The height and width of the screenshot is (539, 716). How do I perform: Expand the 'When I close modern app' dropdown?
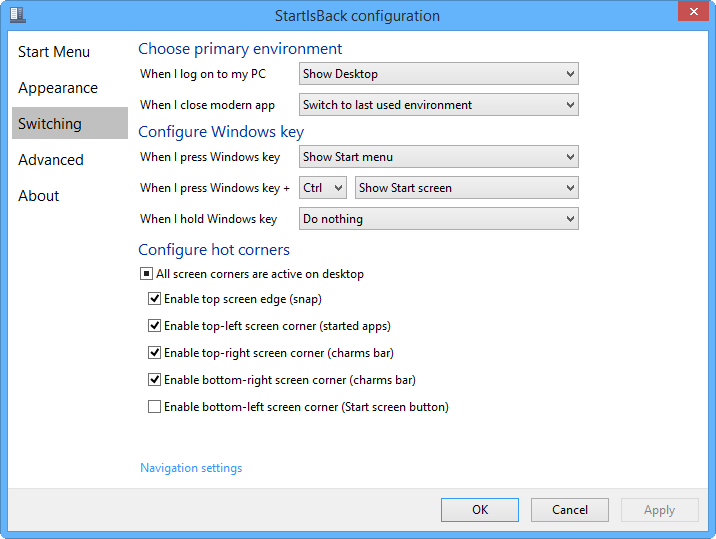point(438,105)
